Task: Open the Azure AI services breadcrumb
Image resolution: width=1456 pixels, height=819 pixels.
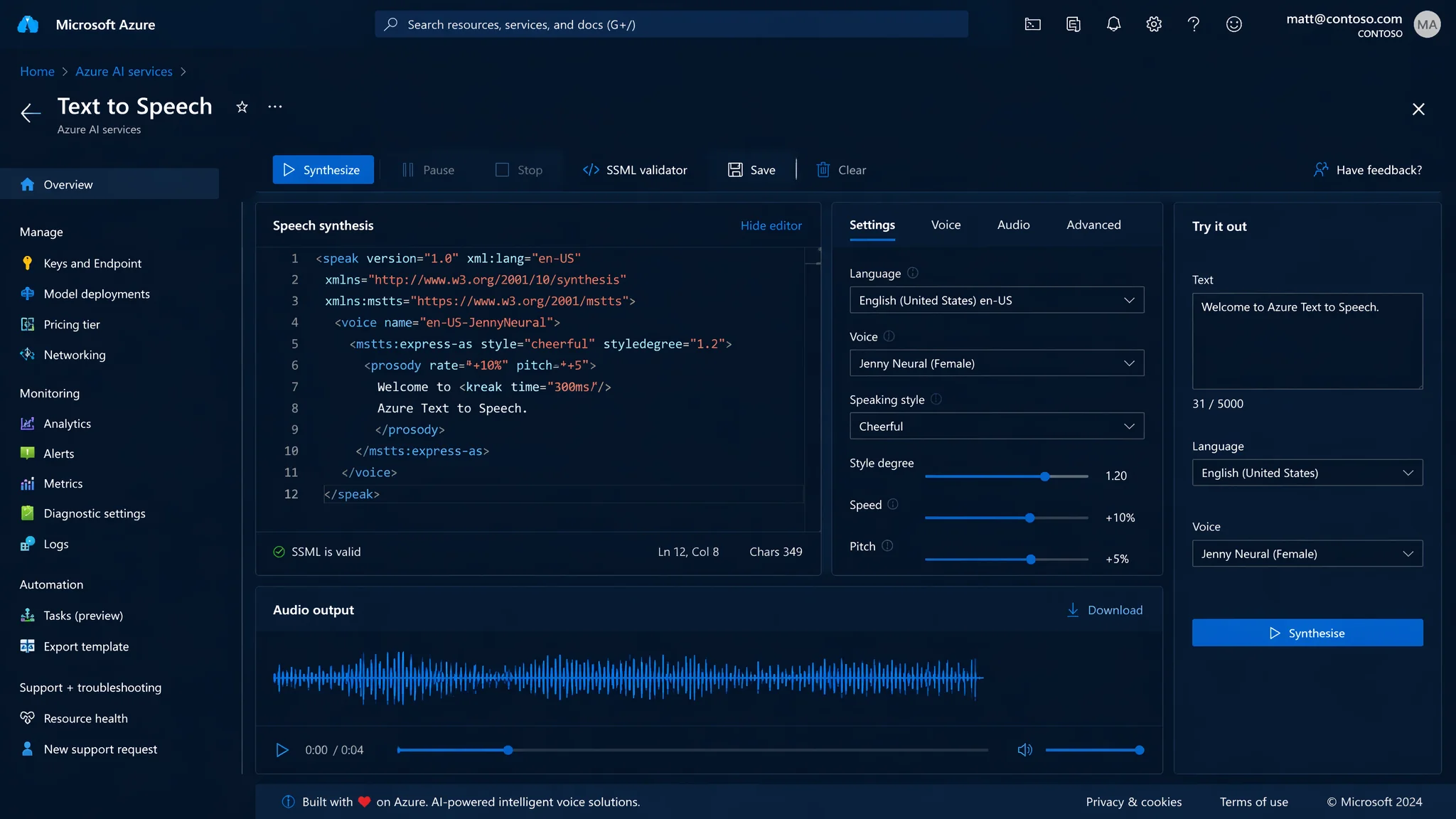Action: (x=124, y=72)
